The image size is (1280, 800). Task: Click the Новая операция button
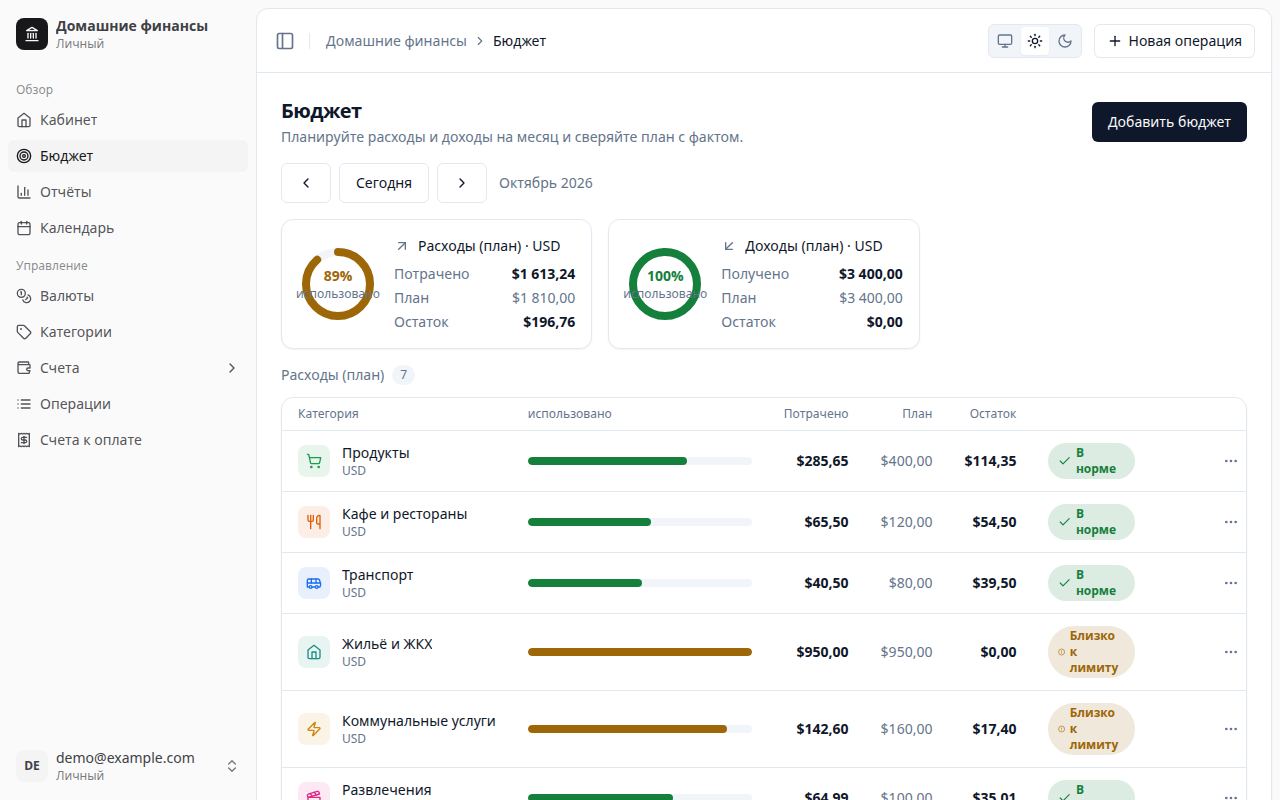click(1174, 41)
